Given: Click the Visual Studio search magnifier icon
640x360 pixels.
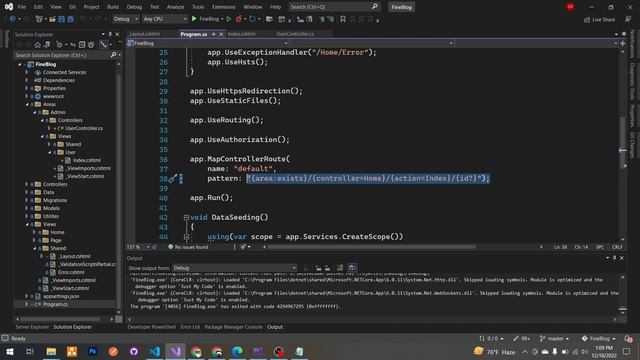Looking at the screenshot, I should coord(375,7).
